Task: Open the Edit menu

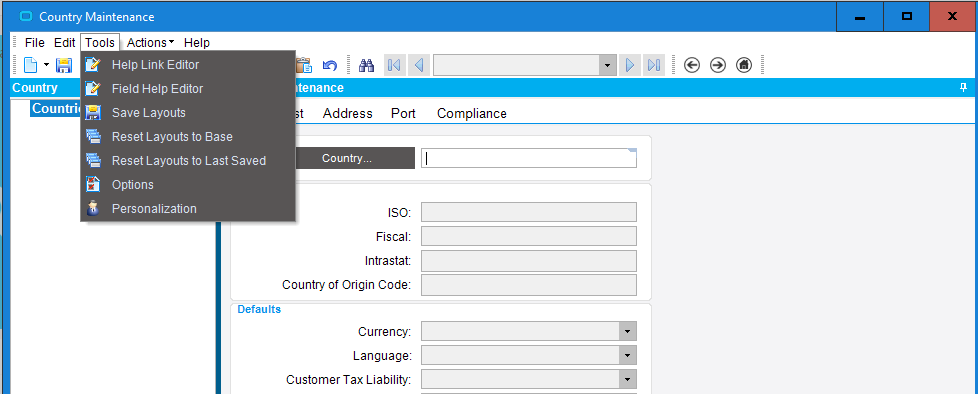Action: (64, 43)
